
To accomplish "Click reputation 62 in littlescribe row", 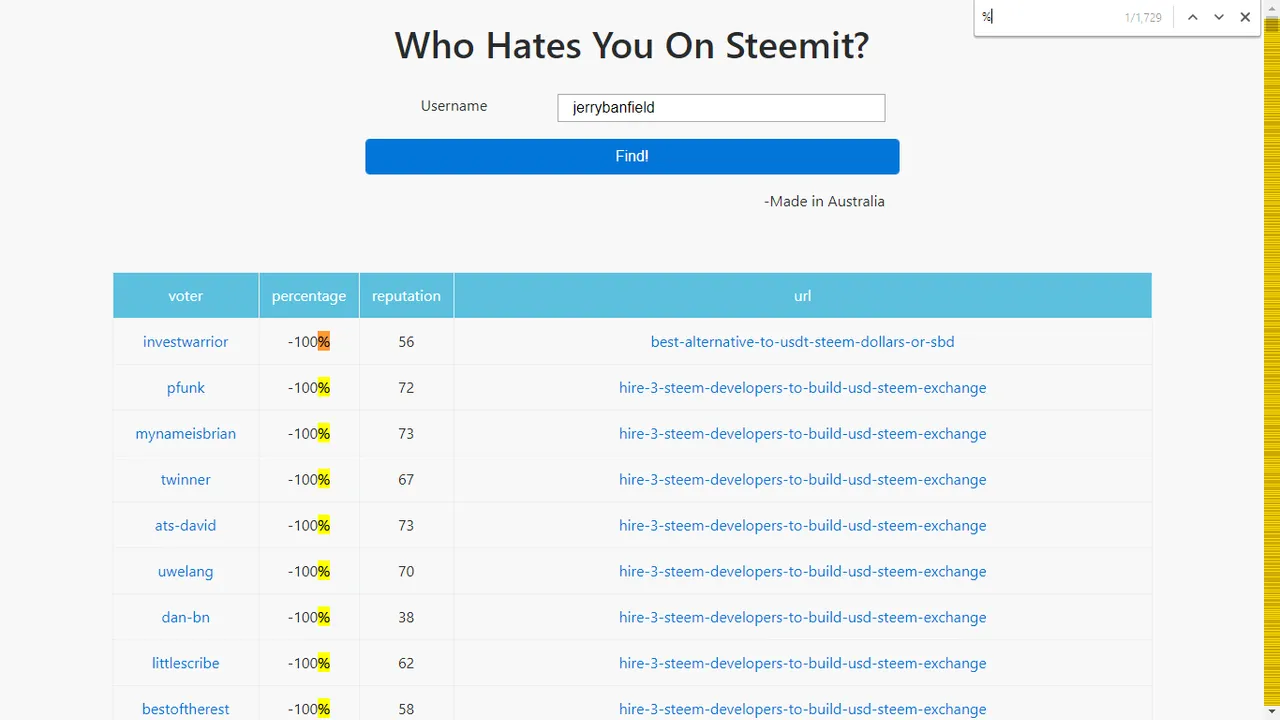I will tap(406, 664).
